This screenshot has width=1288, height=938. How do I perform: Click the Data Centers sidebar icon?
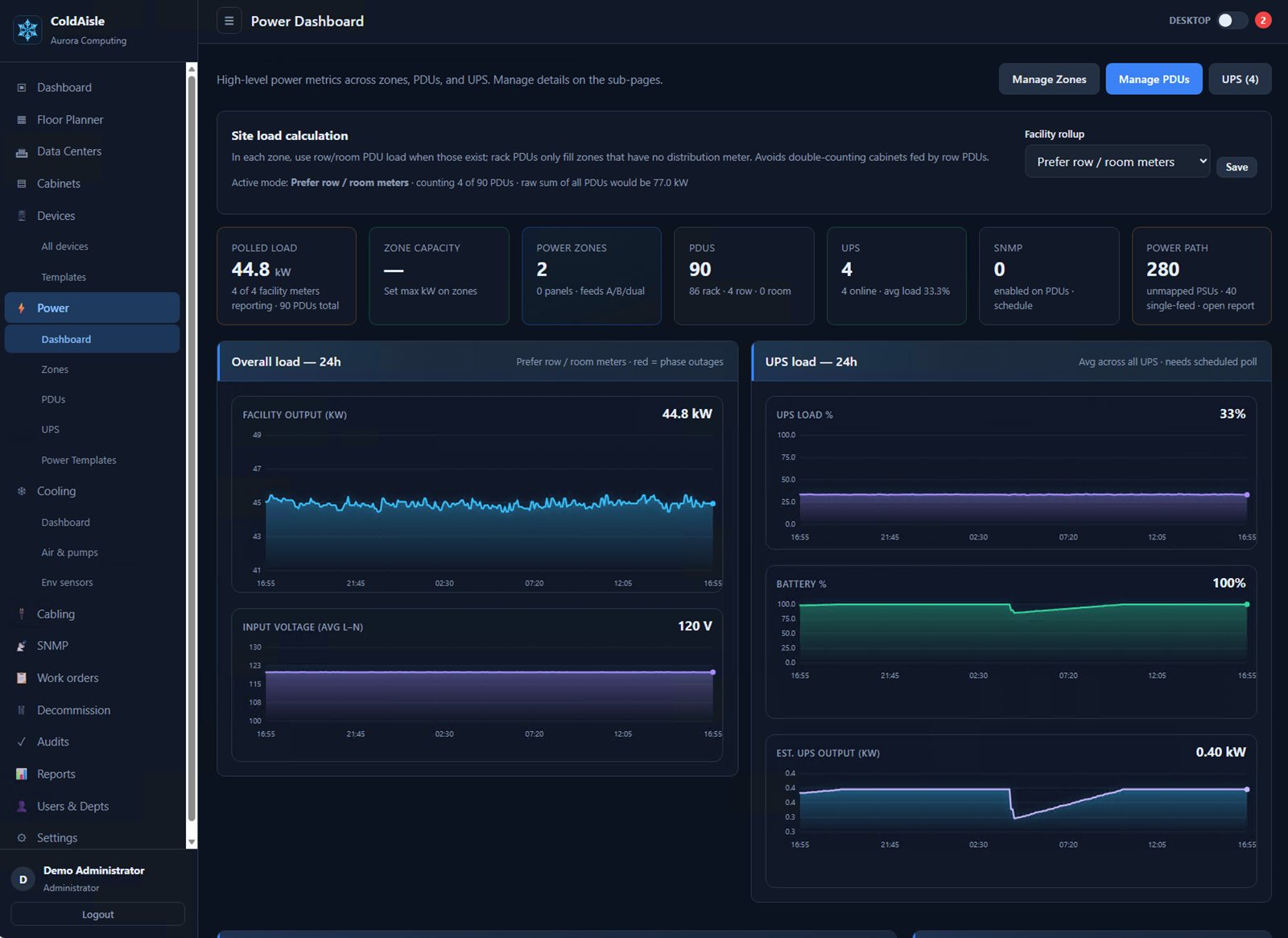tap(22, 151)
